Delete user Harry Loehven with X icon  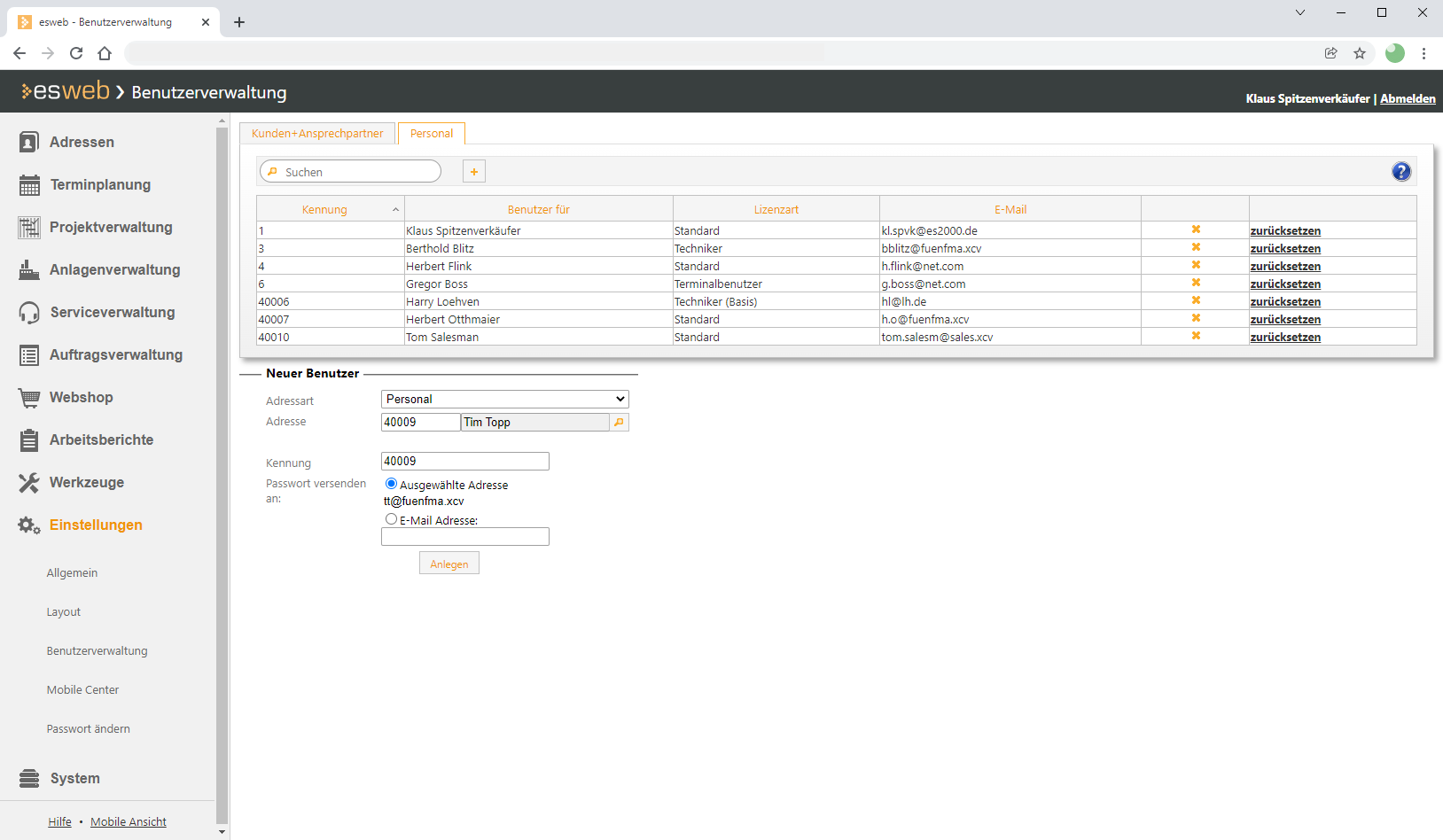pyautogui.click(x=1196, y=300)
